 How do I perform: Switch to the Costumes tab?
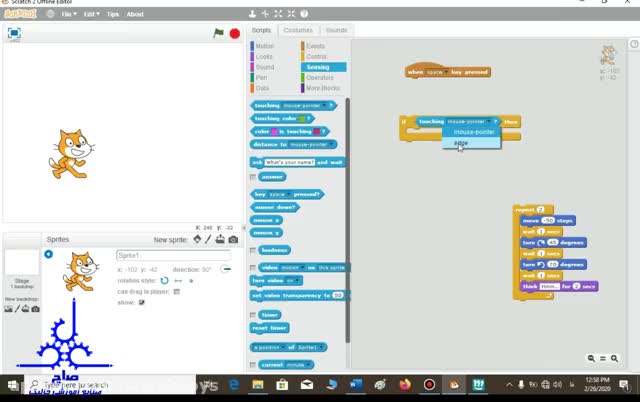point(298,30)
